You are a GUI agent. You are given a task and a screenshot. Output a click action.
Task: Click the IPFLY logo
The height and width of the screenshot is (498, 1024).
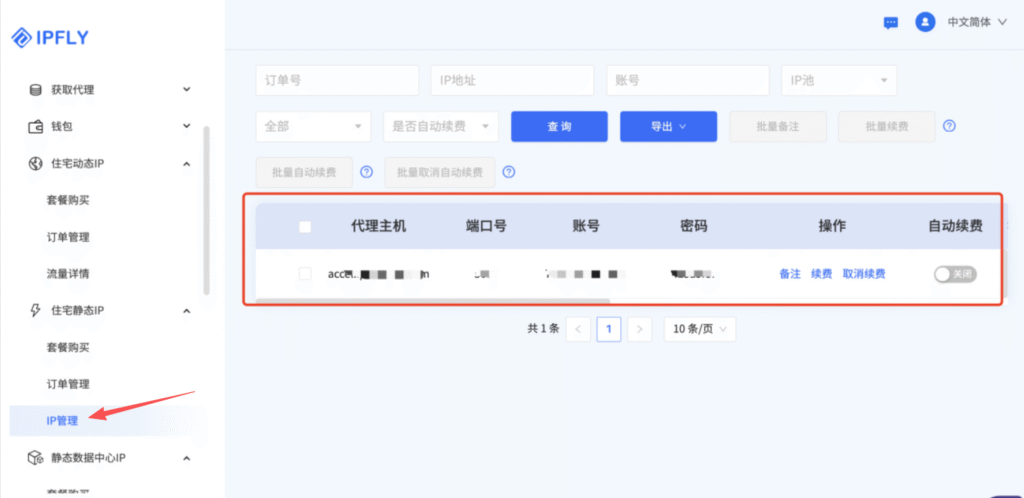click(x=50, y=38)
